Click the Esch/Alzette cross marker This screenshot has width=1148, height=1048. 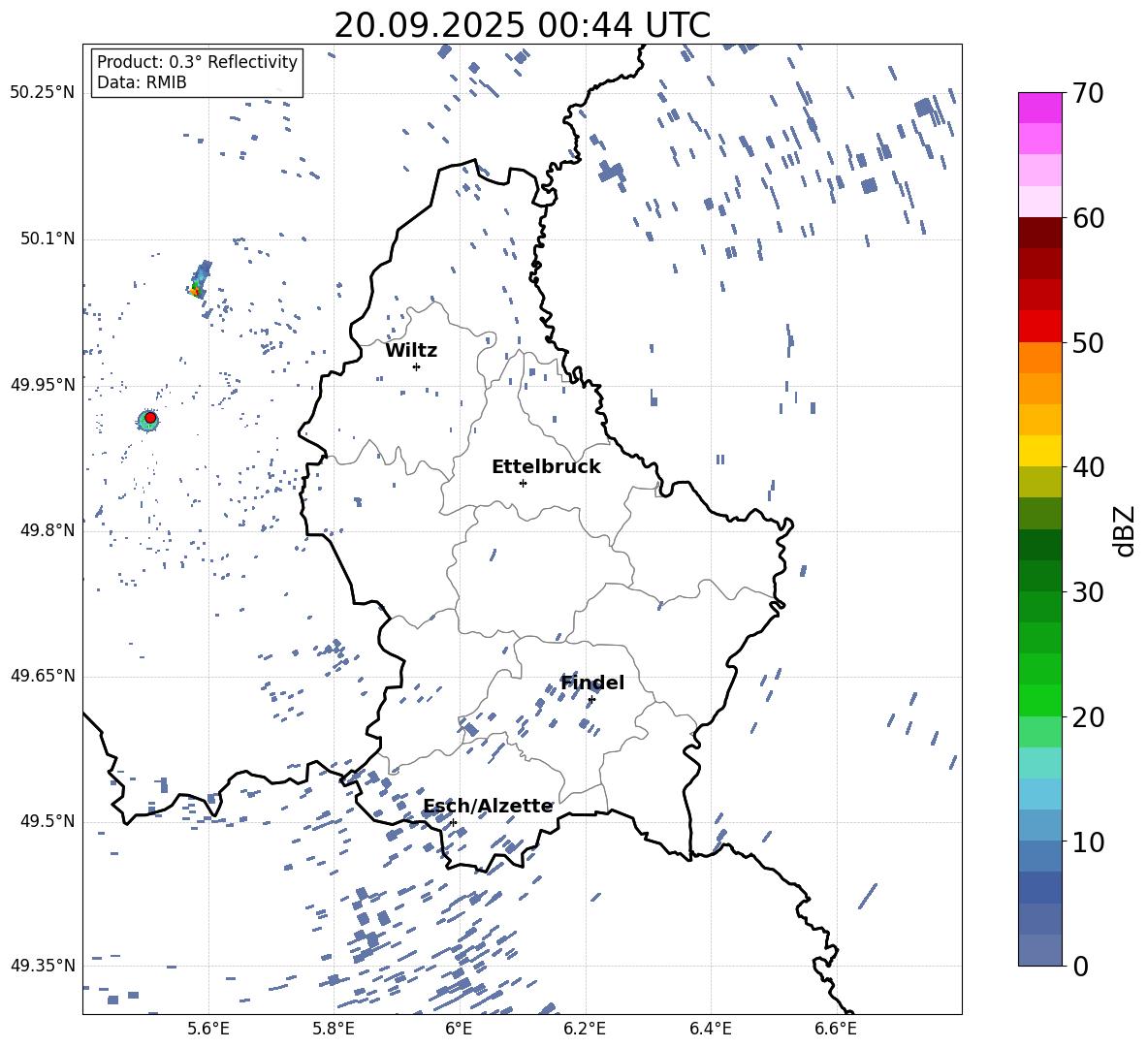[x=453, y=822]
